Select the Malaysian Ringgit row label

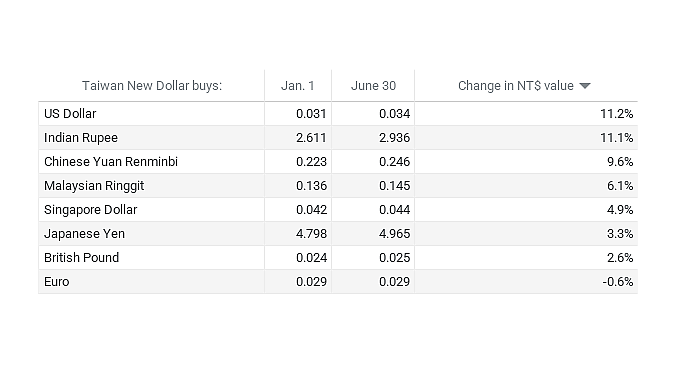coord(94,186)
